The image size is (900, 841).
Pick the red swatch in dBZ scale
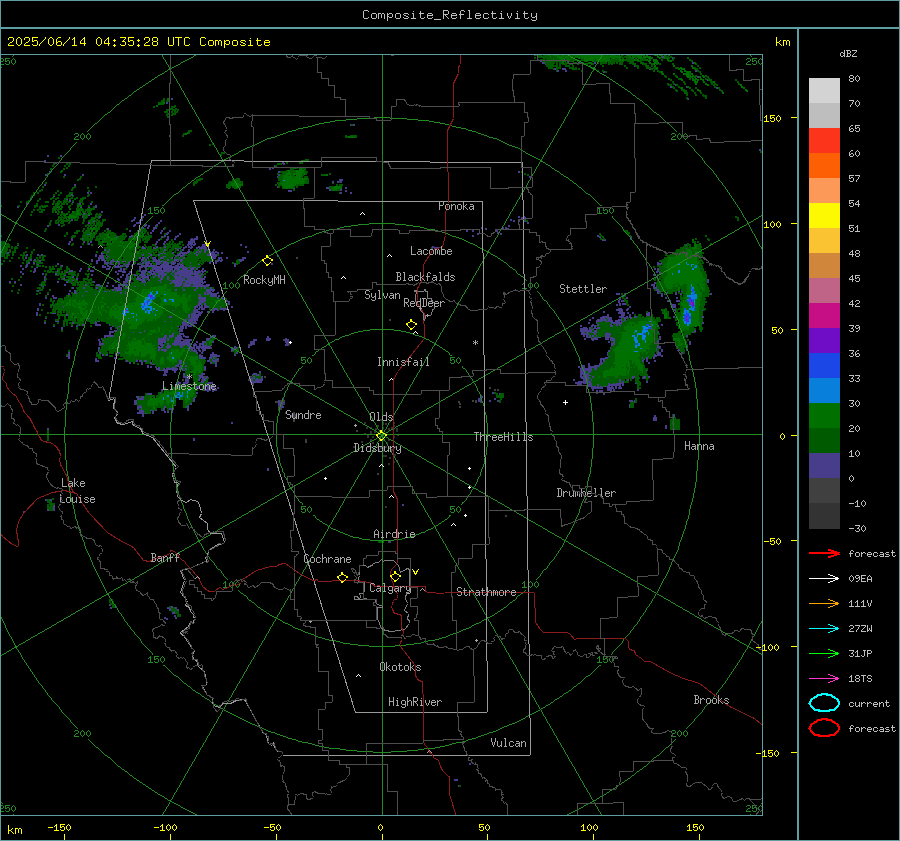point(824,141)
